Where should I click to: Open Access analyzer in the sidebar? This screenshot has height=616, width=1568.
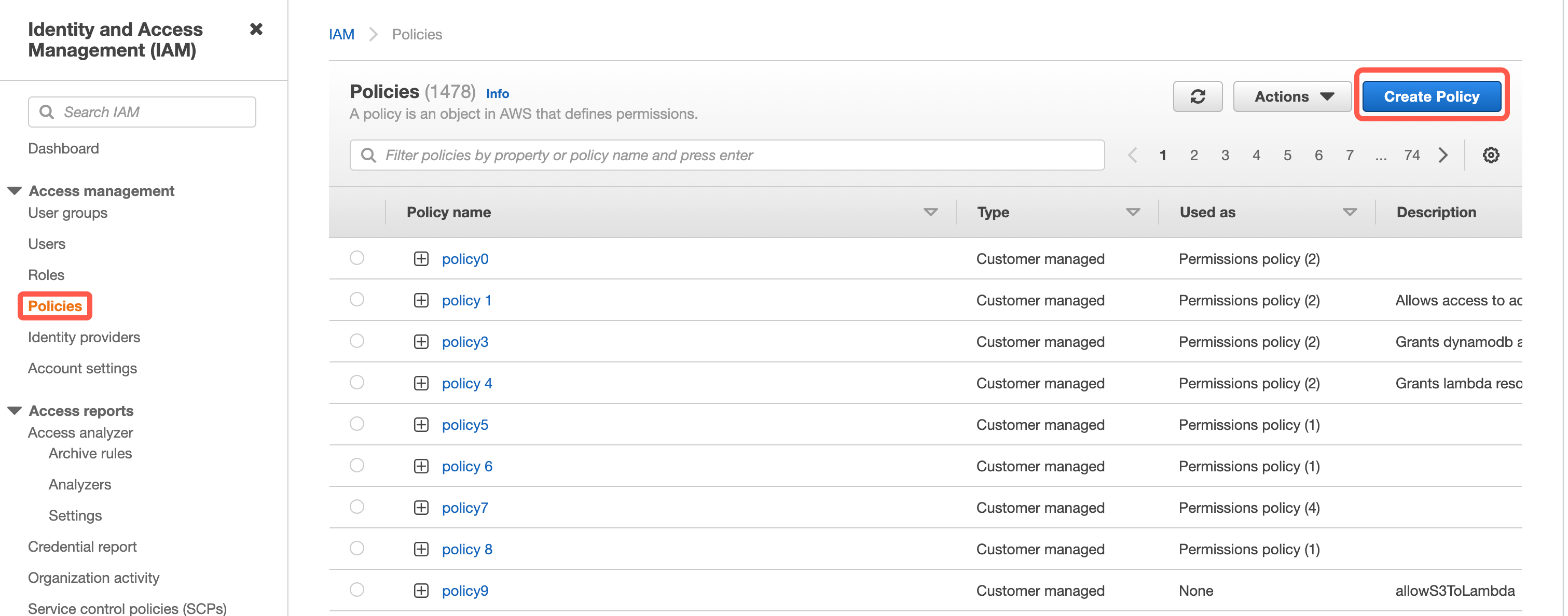[x=80, y=432]
